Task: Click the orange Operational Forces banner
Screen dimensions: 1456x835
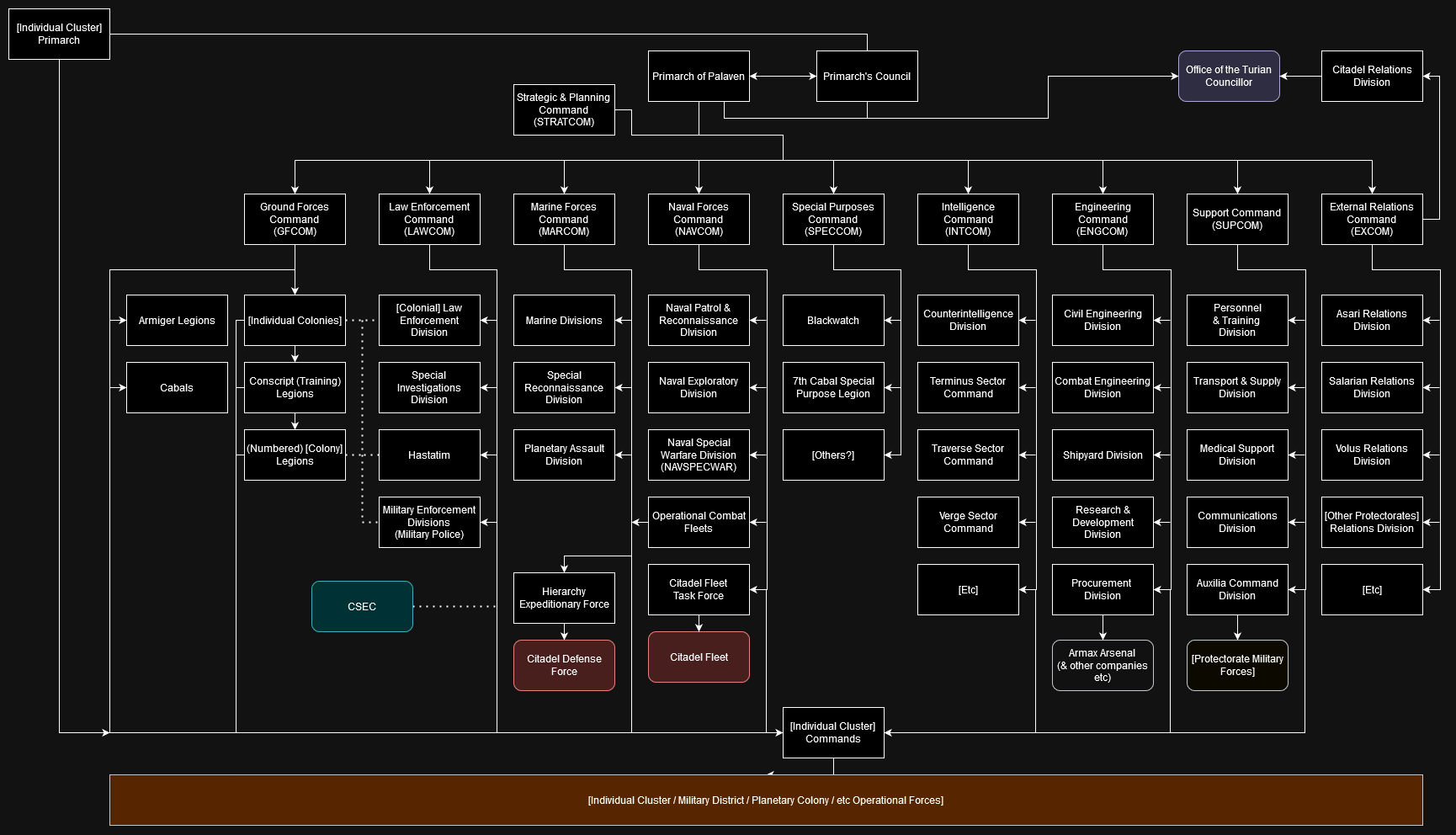Action: coord(766,800)
